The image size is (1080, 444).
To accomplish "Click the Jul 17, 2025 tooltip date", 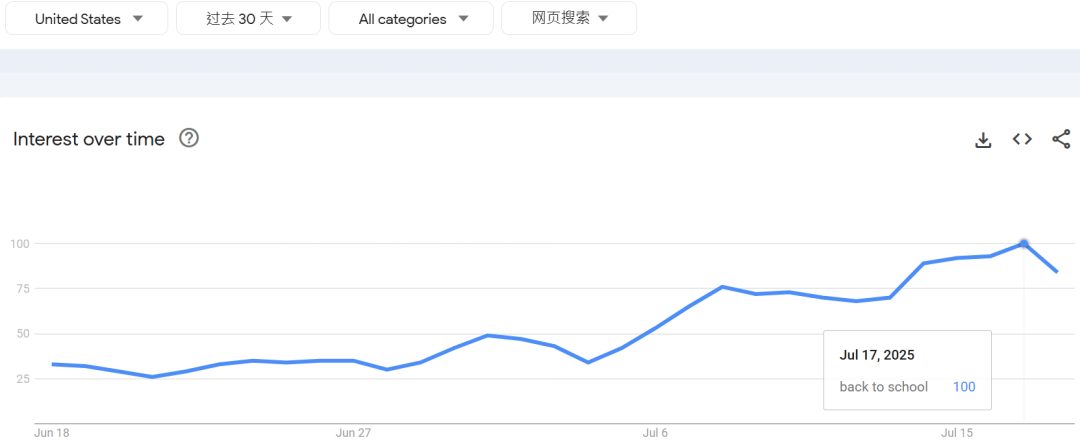I will click(x=877, y=355).
